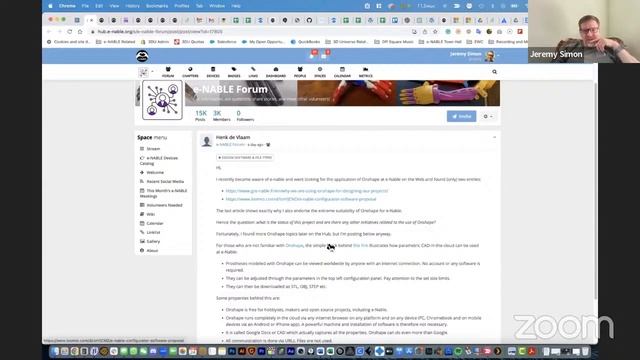Open the Metrics navigation item

tap(366, 72)
